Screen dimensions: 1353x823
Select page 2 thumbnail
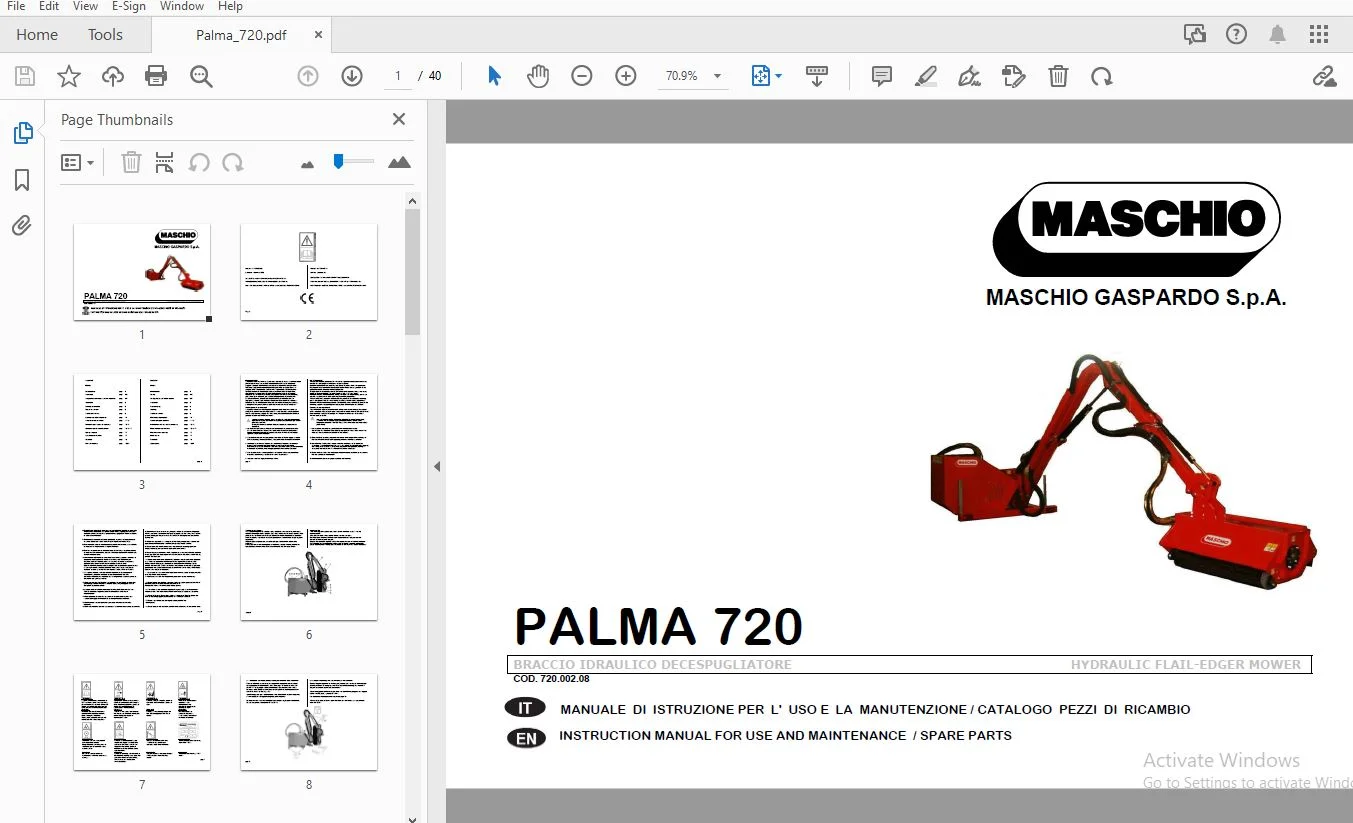309,271
